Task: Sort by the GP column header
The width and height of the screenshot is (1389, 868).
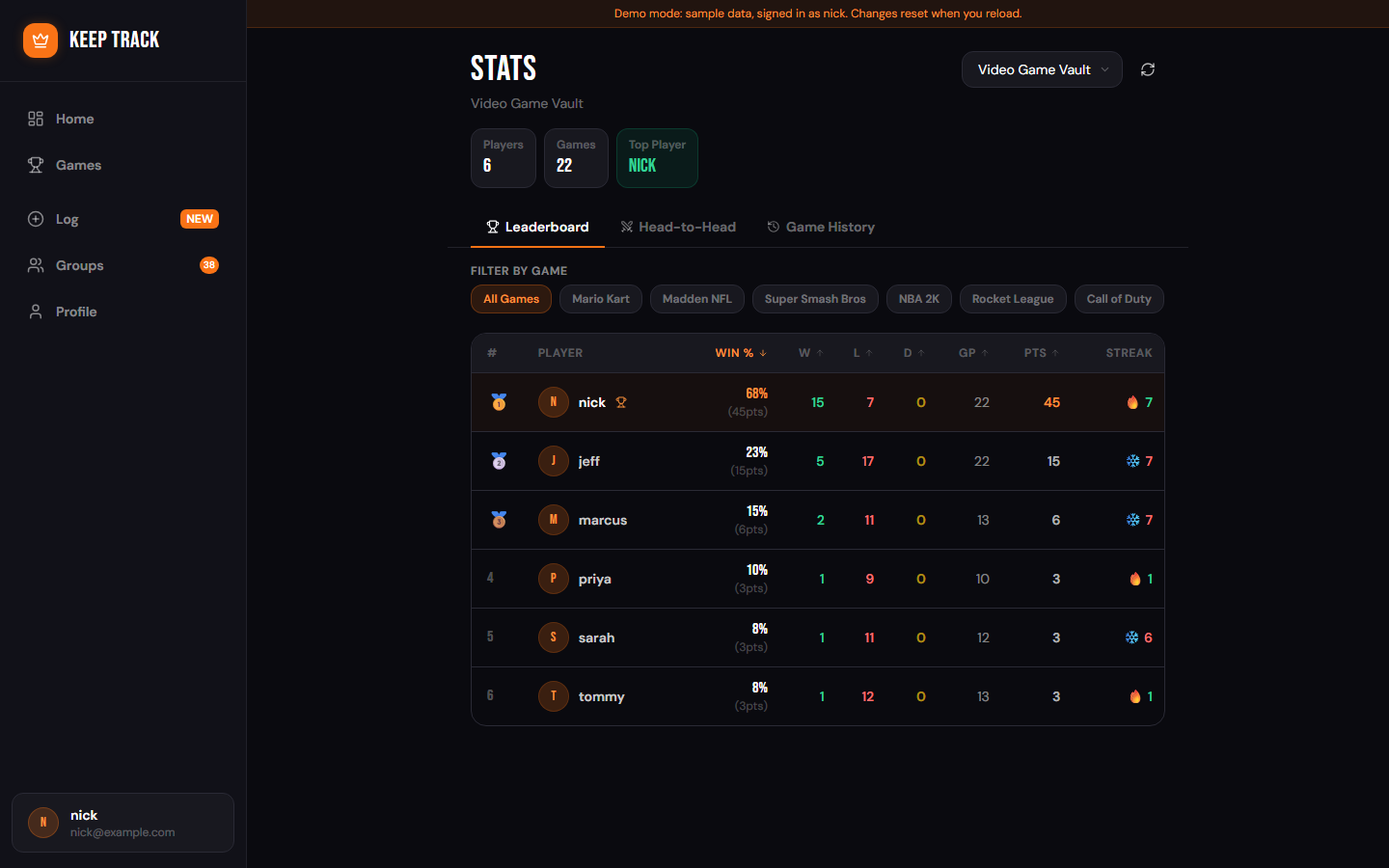Action: 973,353
